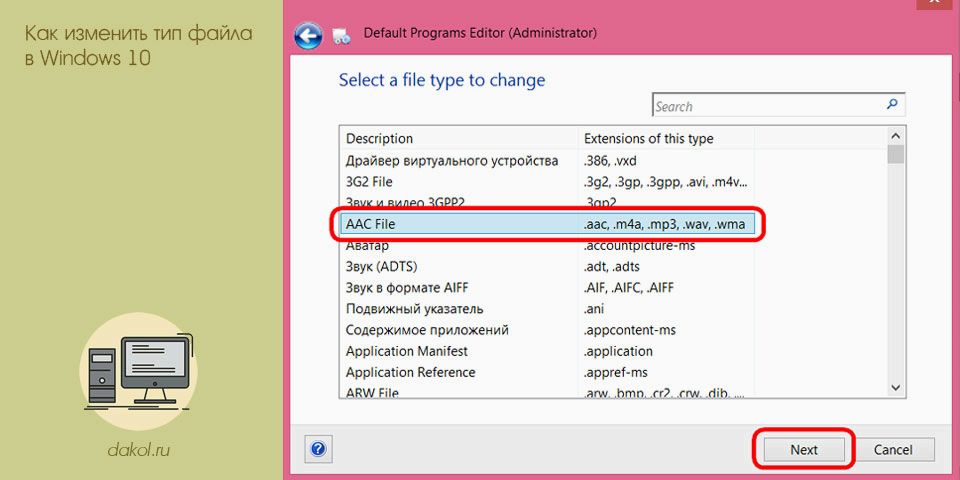Select the Подвижный указатель row
960x480 pixels.
(x=547, y=309)
